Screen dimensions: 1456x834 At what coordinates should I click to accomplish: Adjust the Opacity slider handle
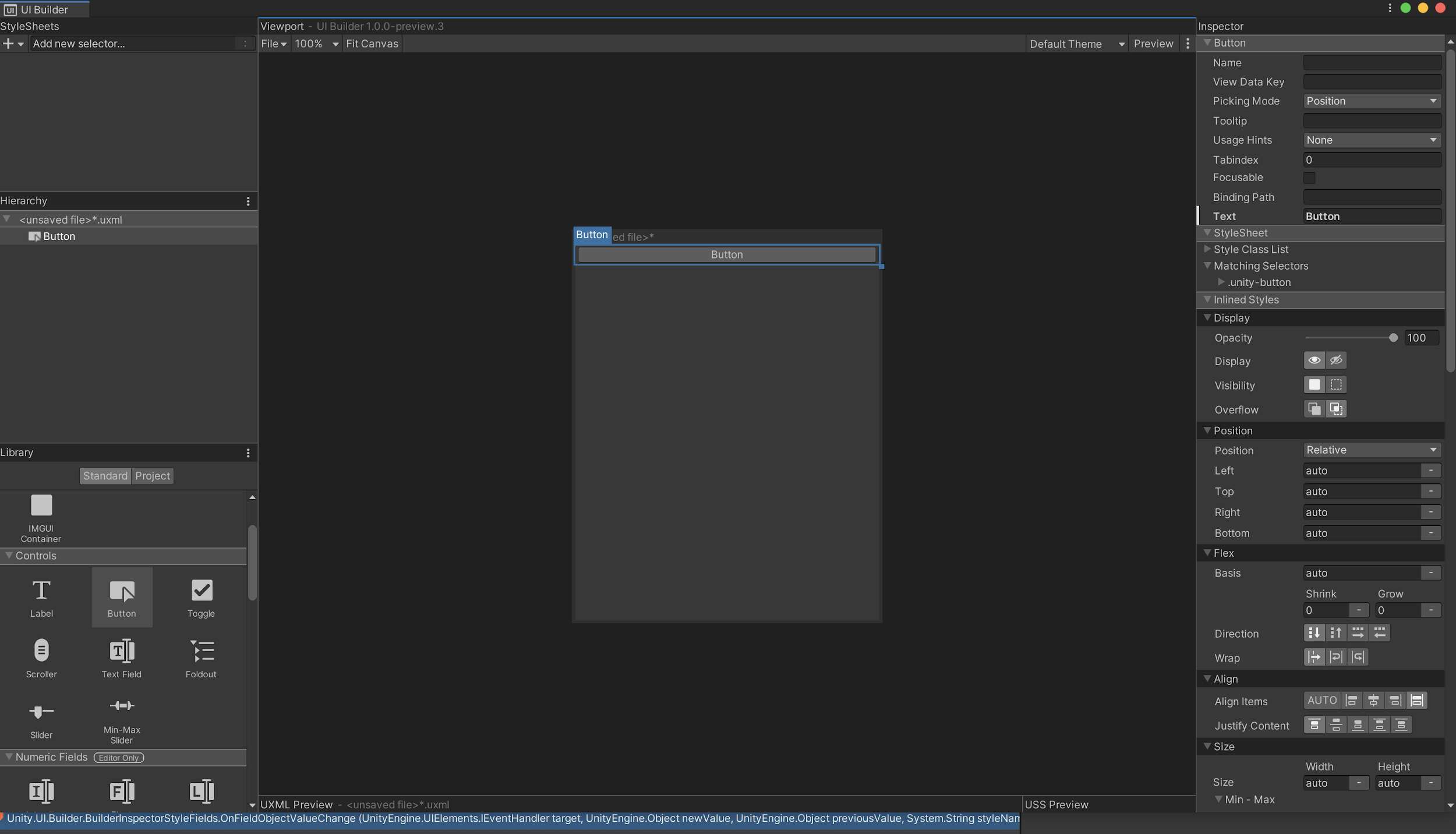click(1393, 338)
